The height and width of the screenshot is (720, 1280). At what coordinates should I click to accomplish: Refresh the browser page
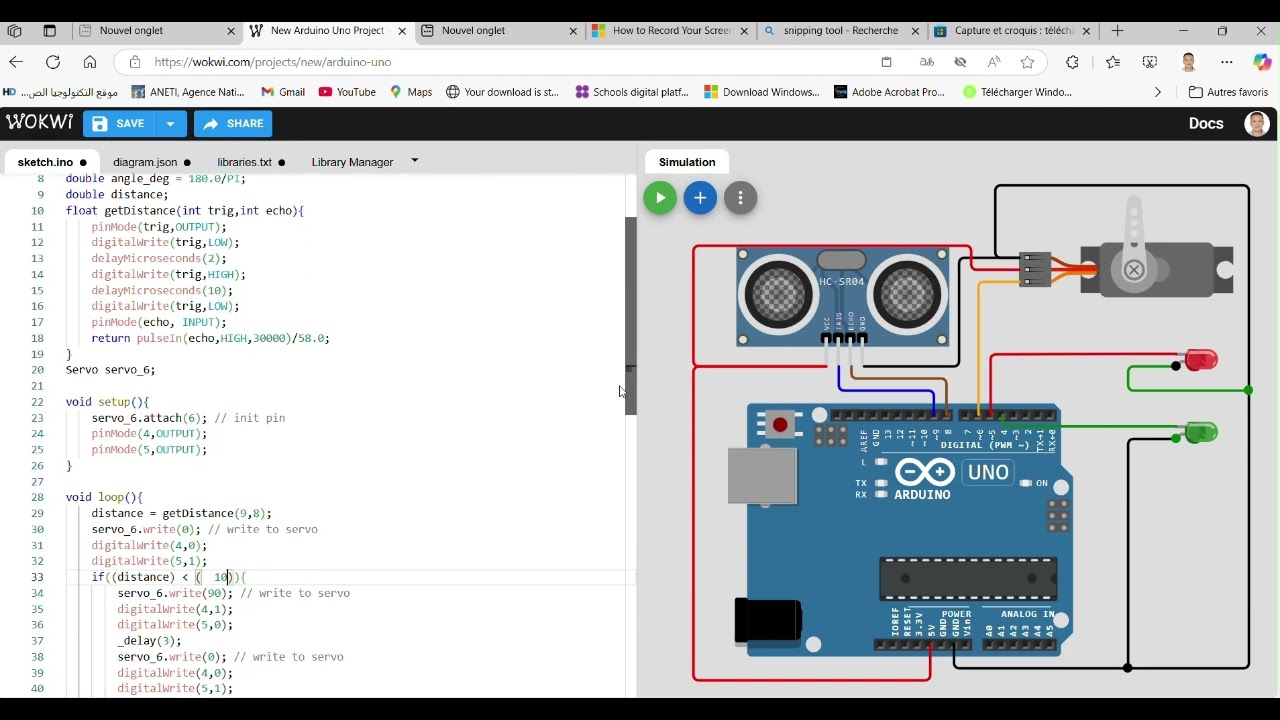click(53, 62)
